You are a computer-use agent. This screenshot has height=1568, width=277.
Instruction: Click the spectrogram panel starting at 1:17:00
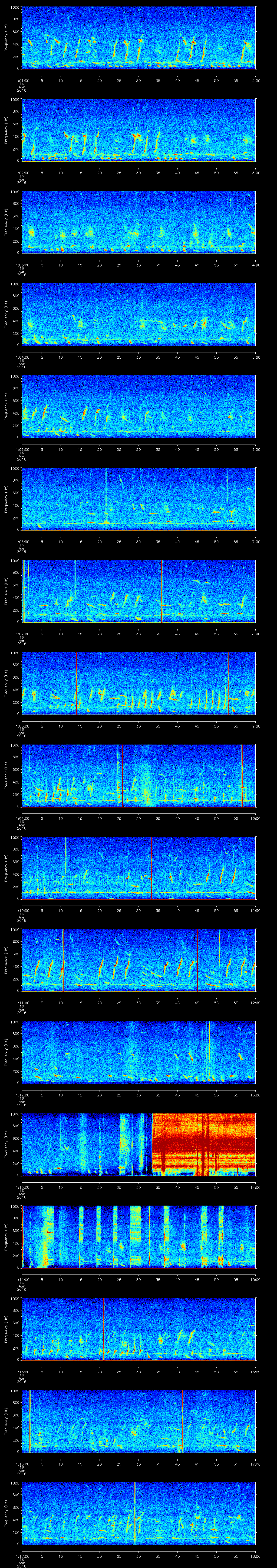[139, 1514]
